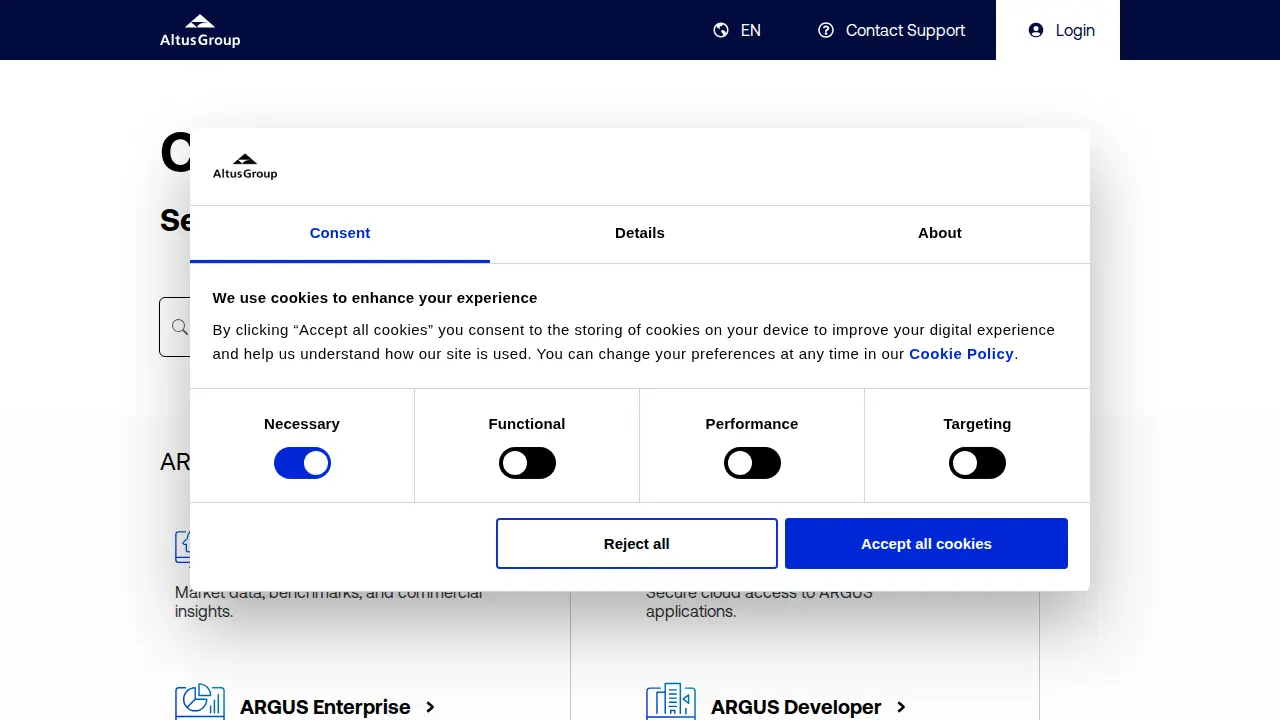Click the ARGUS Enterprise chart icon
The image size is (1280, 720).
200,702
